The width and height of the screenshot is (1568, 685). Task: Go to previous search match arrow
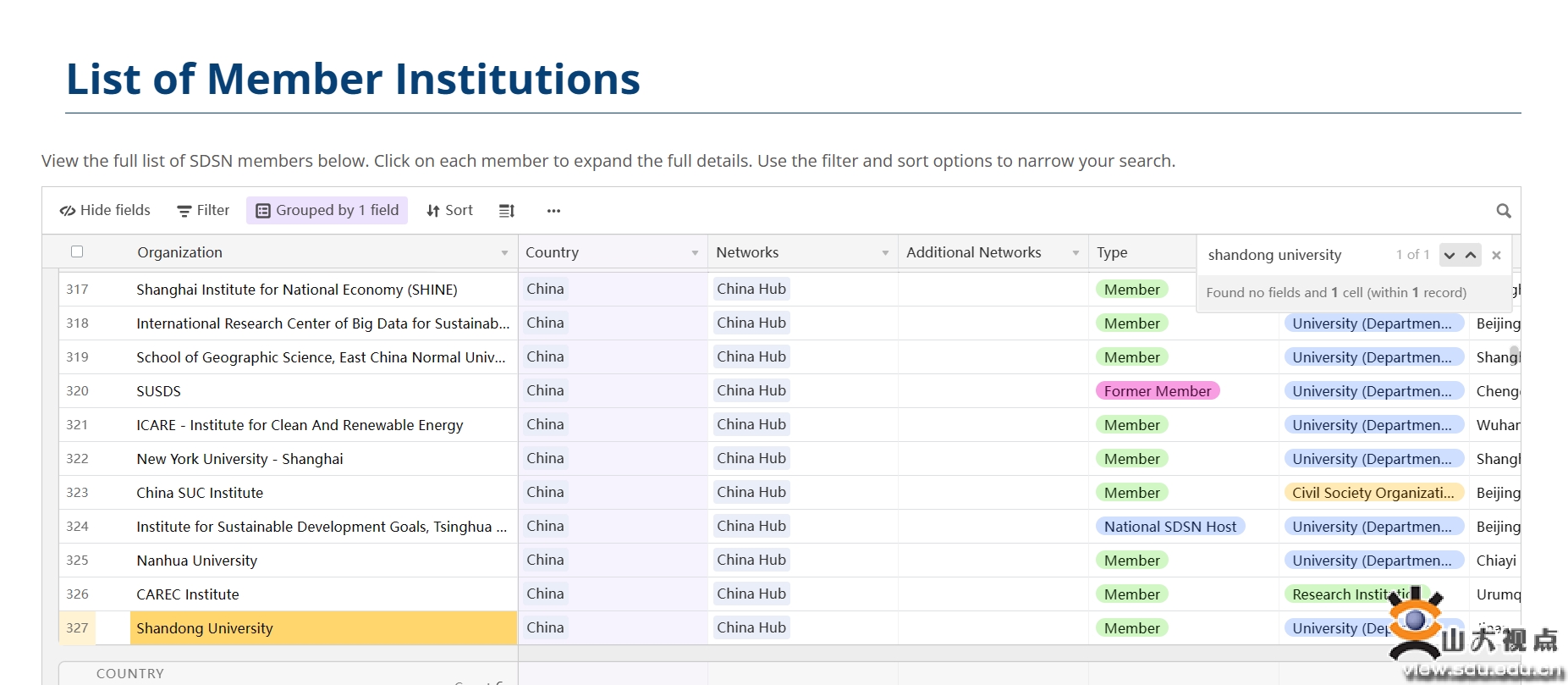click(x=1471, y=255)
